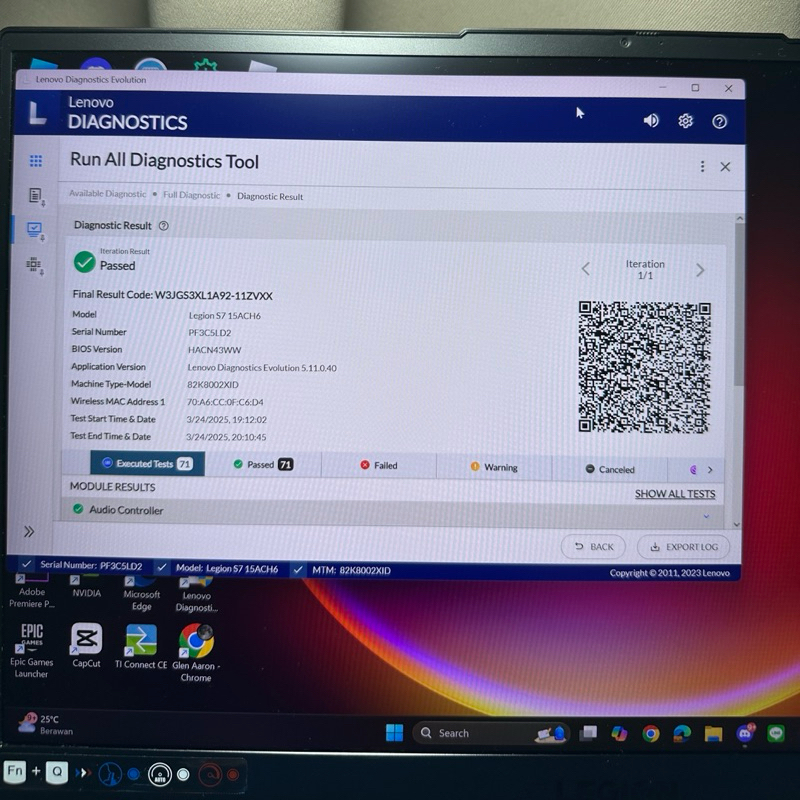
Task: Open the weather widget showing 25°C
Action: 46,724
